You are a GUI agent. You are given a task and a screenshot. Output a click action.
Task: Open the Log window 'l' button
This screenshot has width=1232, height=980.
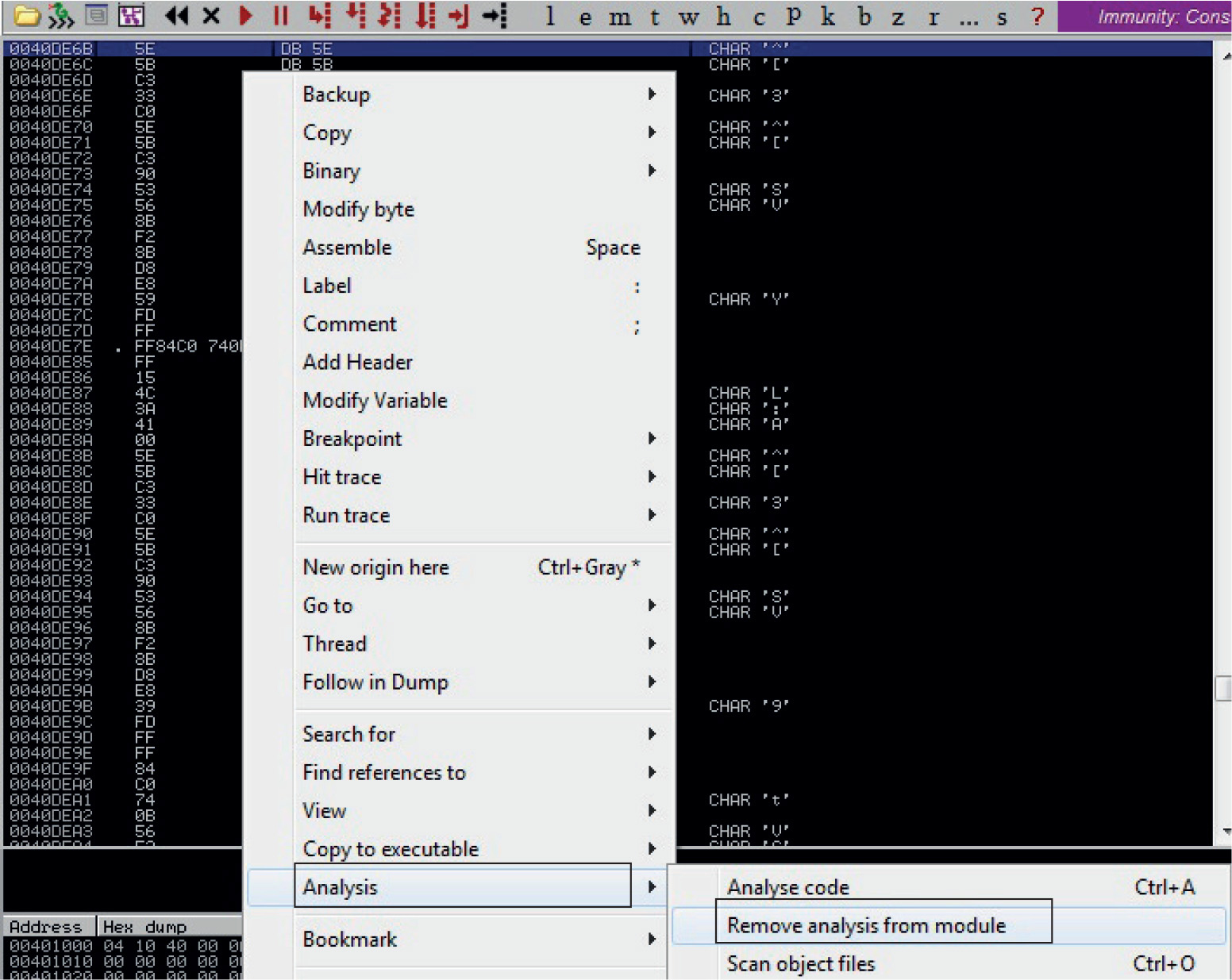(x=550, y=17)
